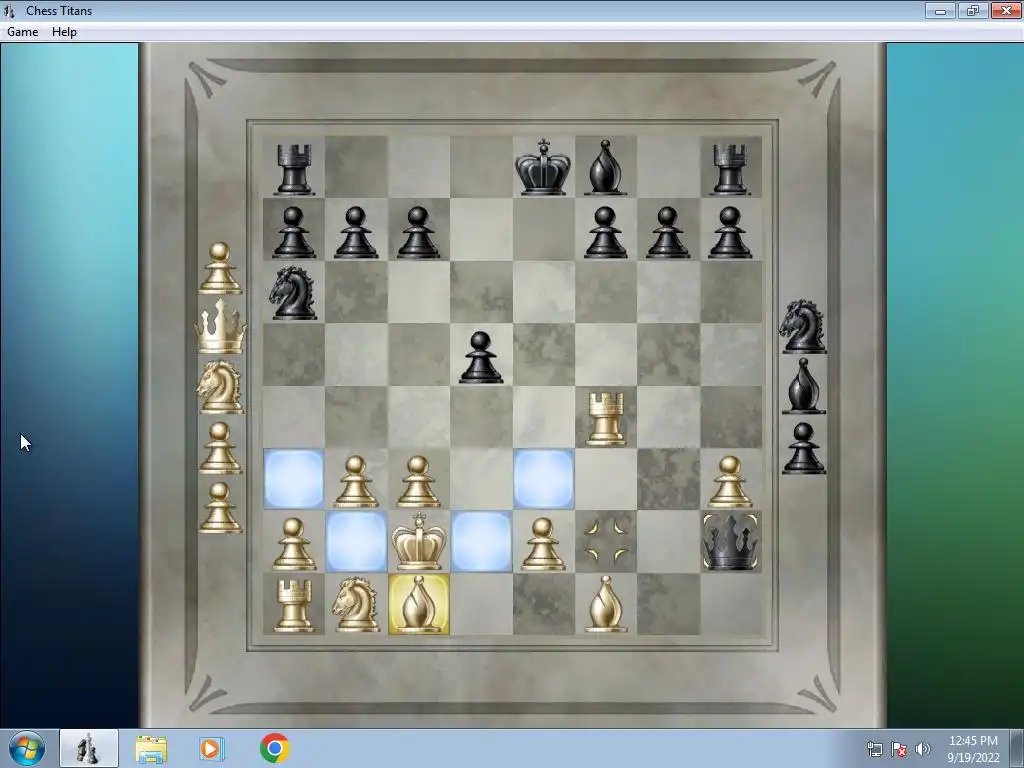Click the black king on the top row
The image size is (1024, 768).
543,167
